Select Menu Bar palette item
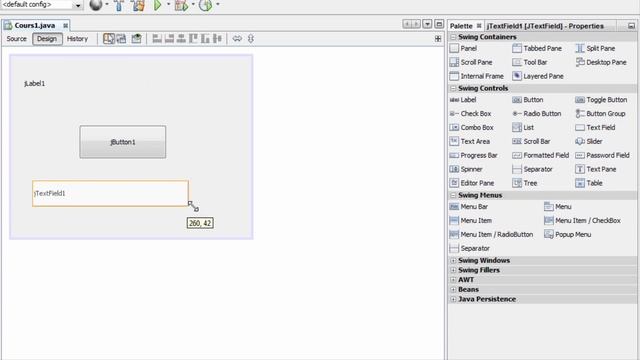This screenshot has height=360, width=640. coord(469,207)
